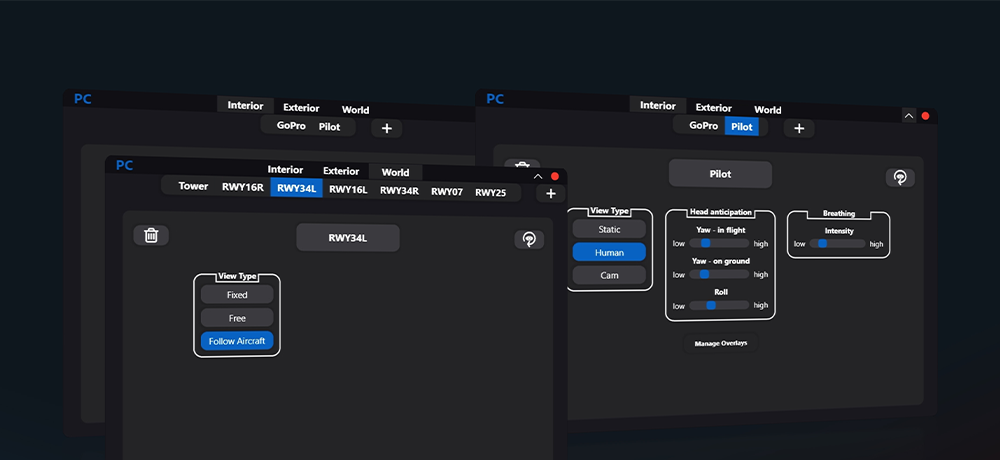Click the reset icon beside Pilot name
1000x460 pixels.
pyautogui.click(x=900, y=177)
